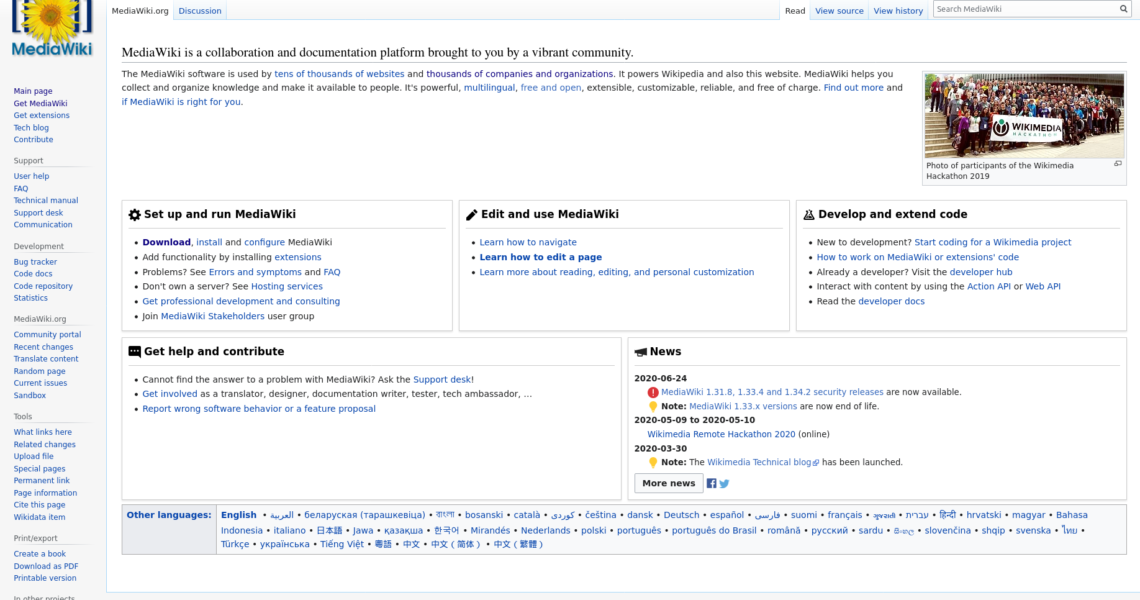Click the speech bubble icon beside Get help

pyautogui.click(x=135, y=352)
